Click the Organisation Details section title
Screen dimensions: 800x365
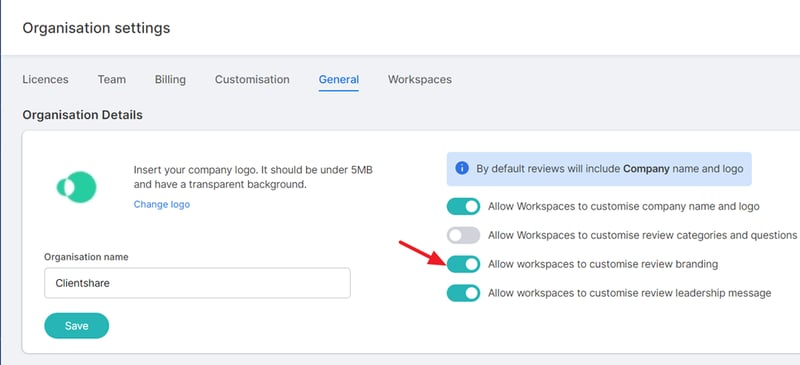(x=83, y=115)
